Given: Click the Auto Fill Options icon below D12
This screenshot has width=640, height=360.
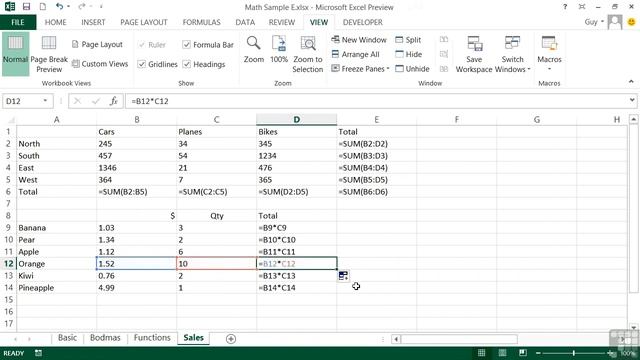Looking at the screenshot, I should click(343, 276).
